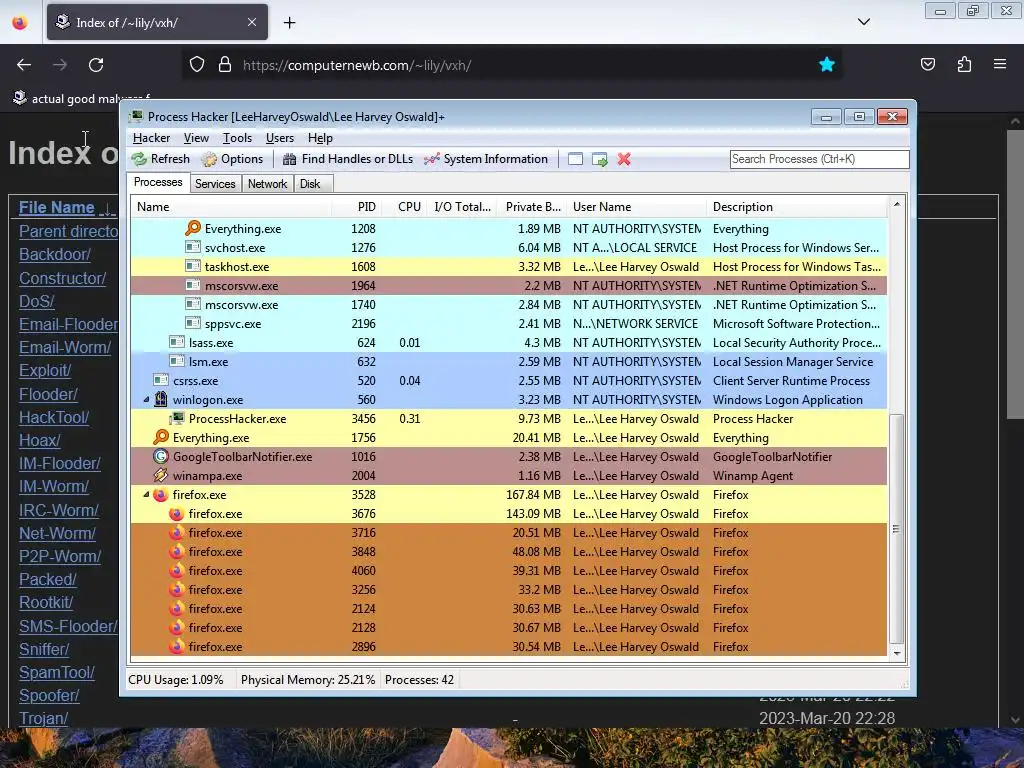Select the sppsvc.exe process row

click(x=509, y=324)
